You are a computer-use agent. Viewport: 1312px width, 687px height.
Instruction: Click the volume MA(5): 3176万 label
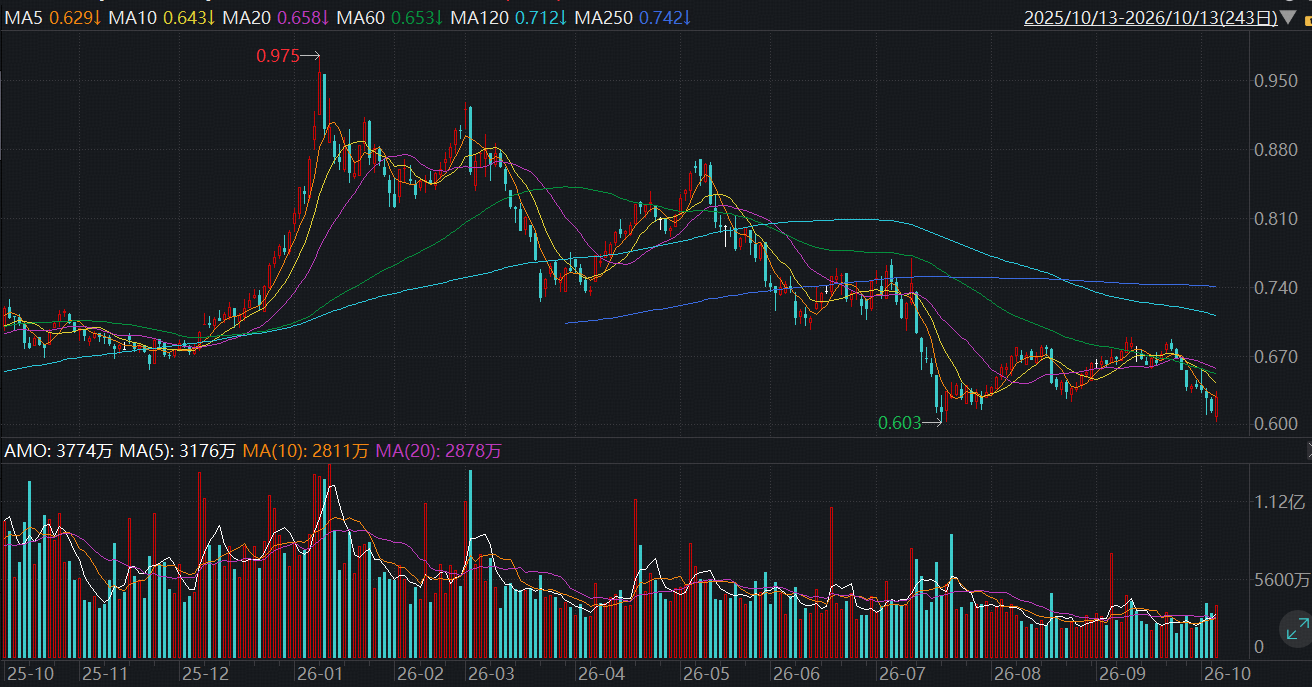tap(178, 451)
